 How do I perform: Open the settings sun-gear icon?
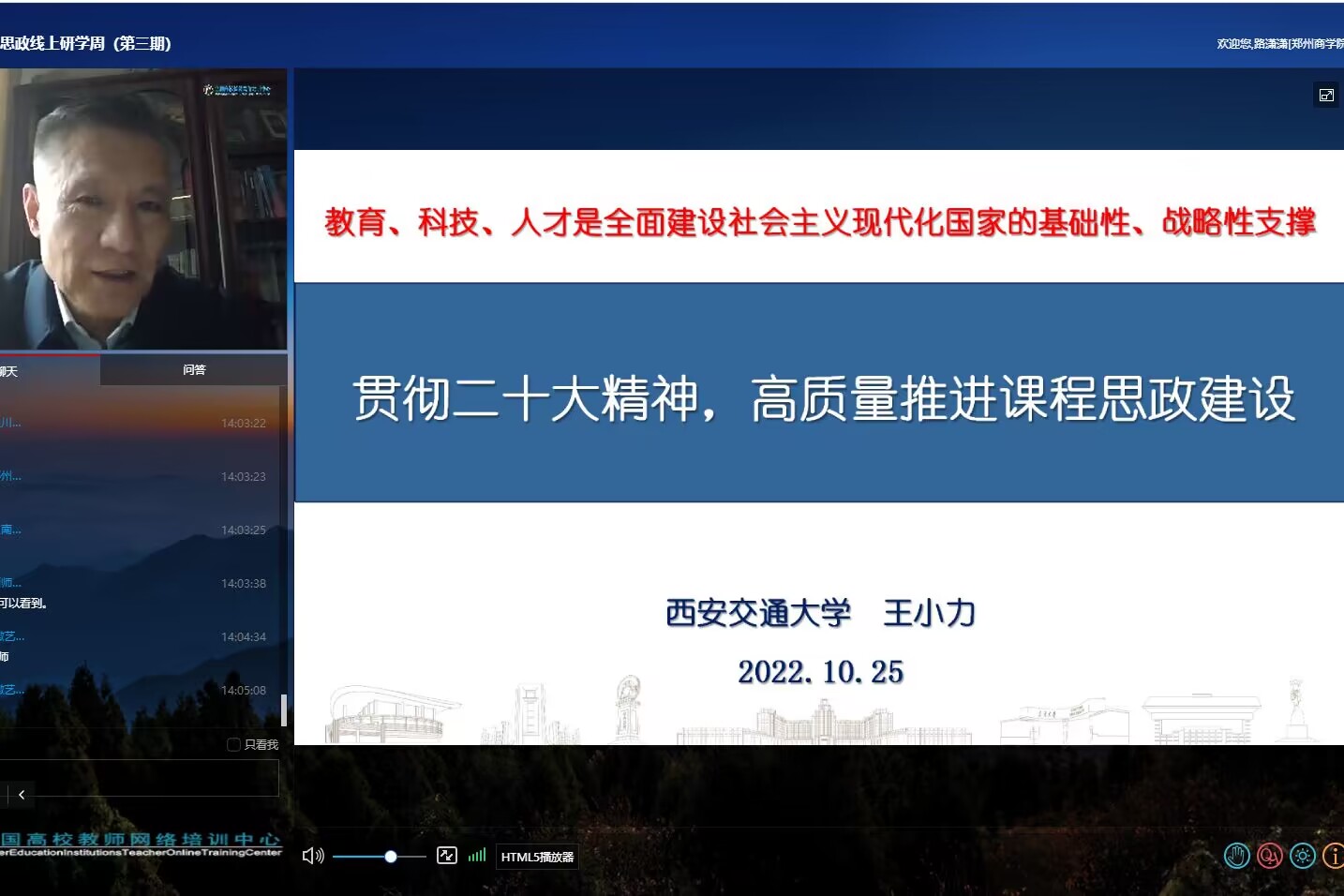tap(1303, 856)
